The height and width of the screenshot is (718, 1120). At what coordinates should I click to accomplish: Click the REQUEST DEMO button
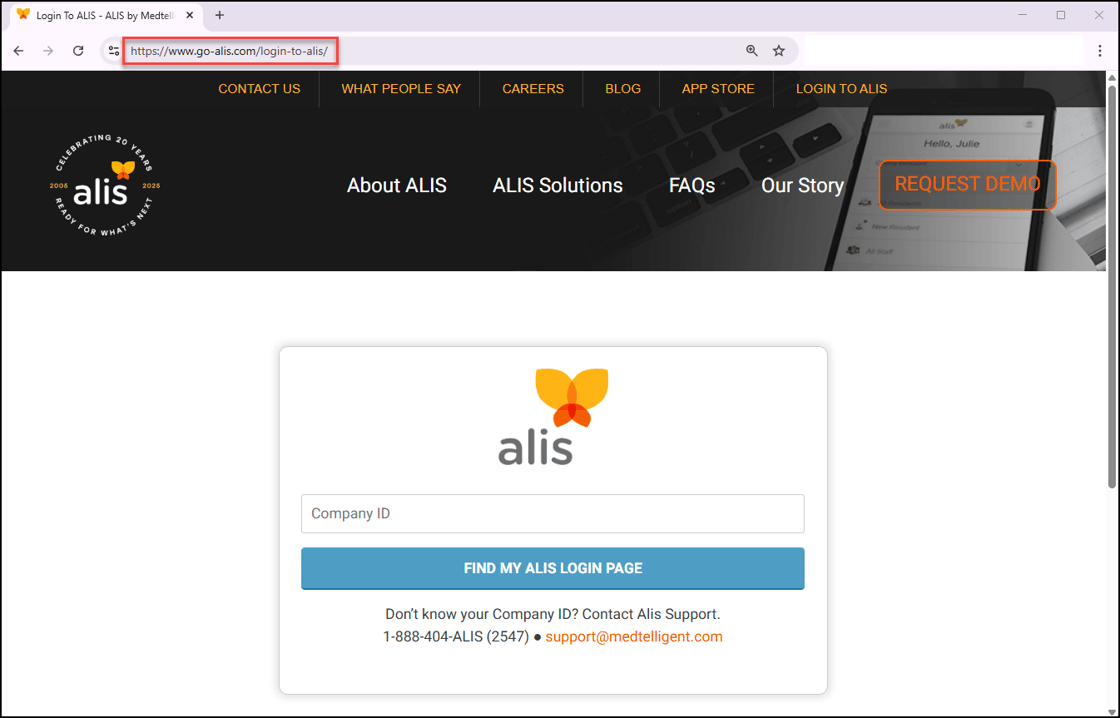click(x=967, y=185)
